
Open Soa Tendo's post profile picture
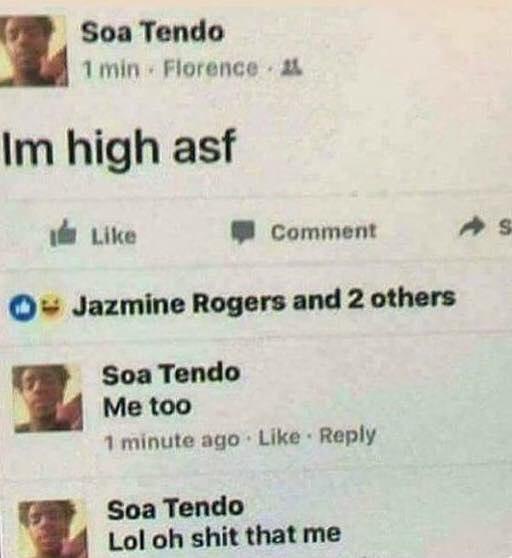(33, 51)
